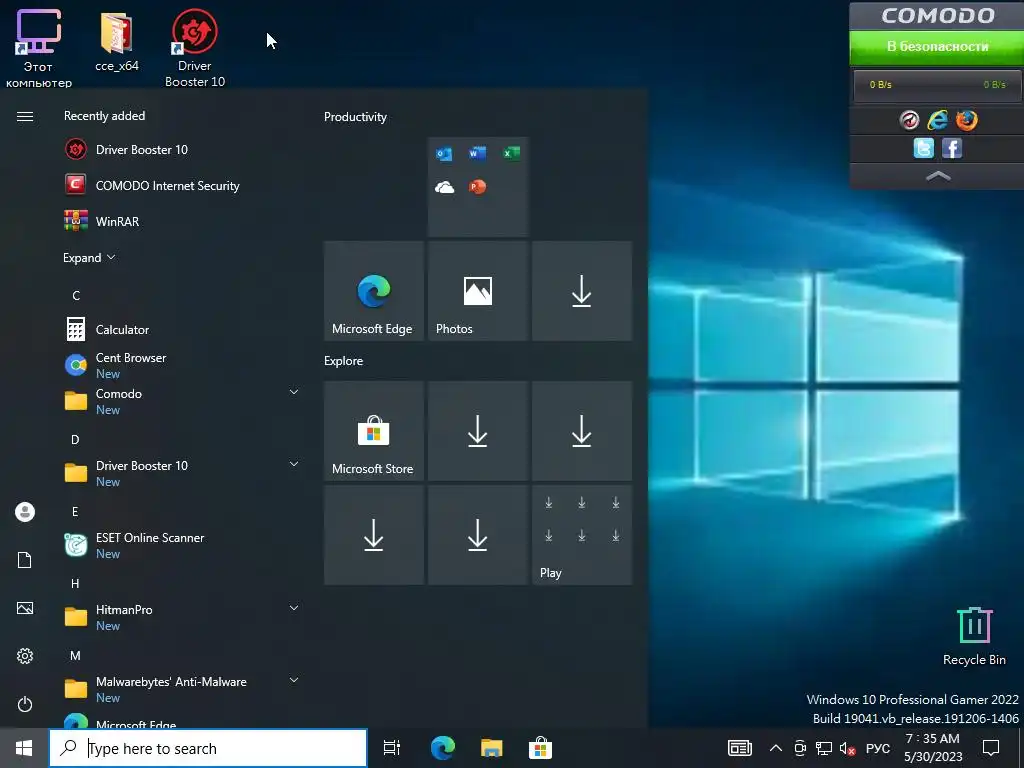The width and height of the screenshot is (1024, 768).
Task: Click the Type here to search box
Action: coord(208,748)
